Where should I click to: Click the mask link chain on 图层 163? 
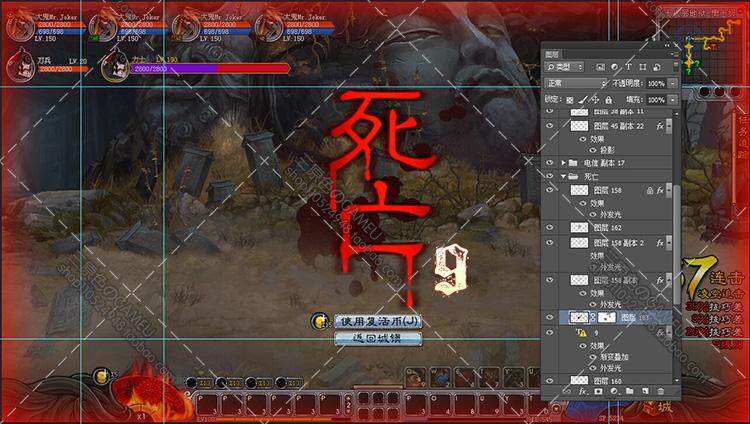point(594,317)
